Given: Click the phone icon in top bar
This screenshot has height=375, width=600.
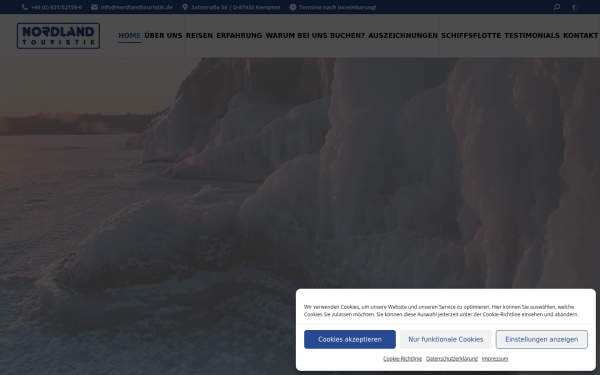Looking at the screenshot, I should [x=25, y=7].
